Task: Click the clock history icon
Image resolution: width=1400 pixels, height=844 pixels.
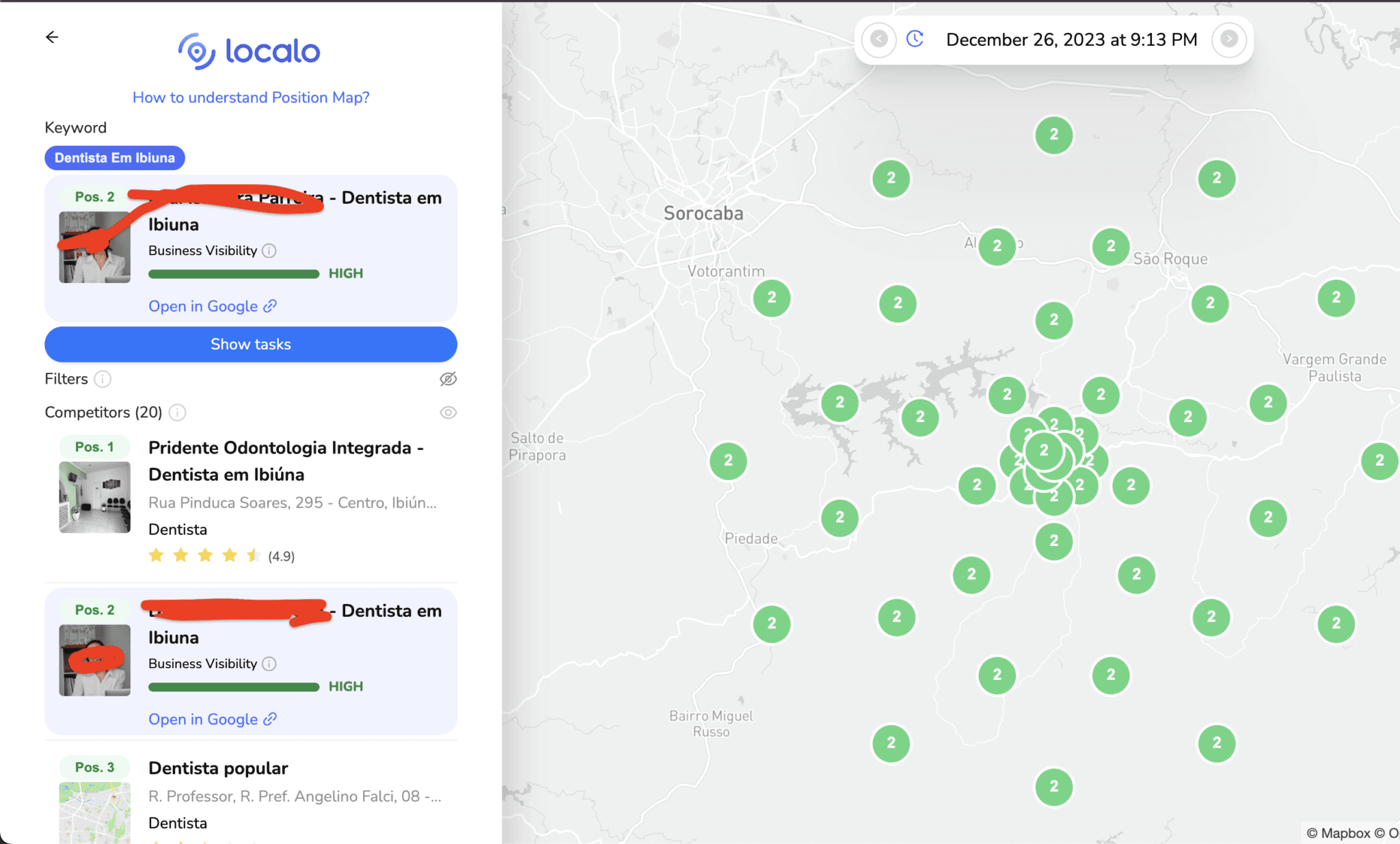Action: [x=915, y=39]
